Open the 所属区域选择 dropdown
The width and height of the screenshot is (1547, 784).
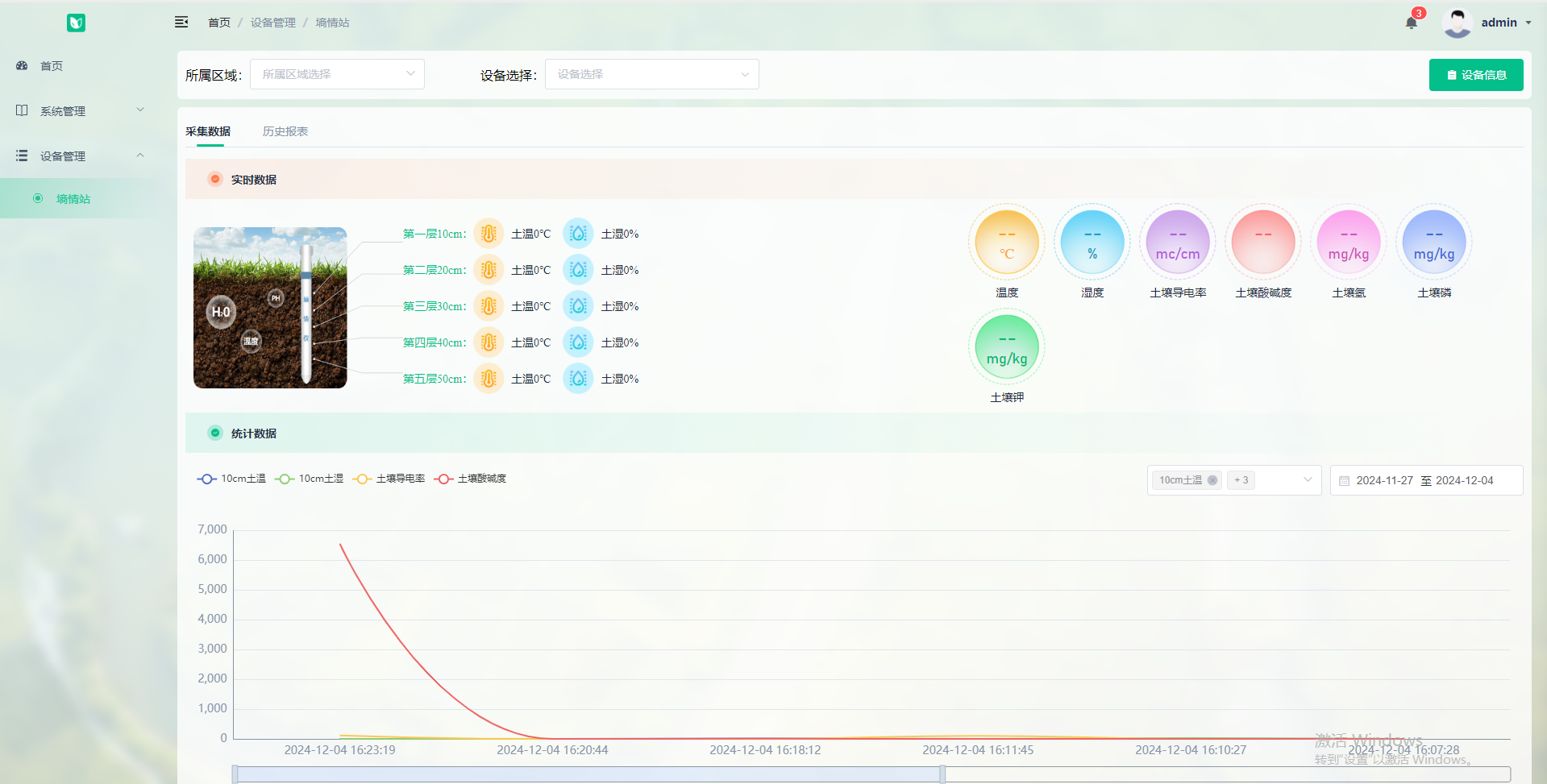coord(337,74)
